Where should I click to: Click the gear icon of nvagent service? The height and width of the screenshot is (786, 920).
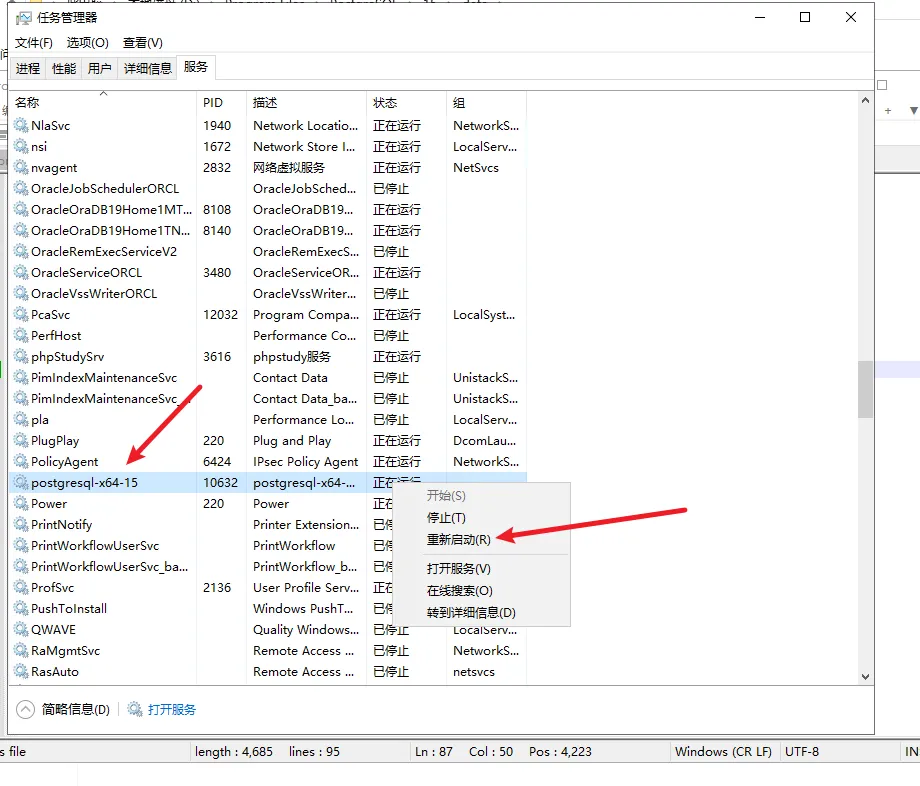[21, 167]
